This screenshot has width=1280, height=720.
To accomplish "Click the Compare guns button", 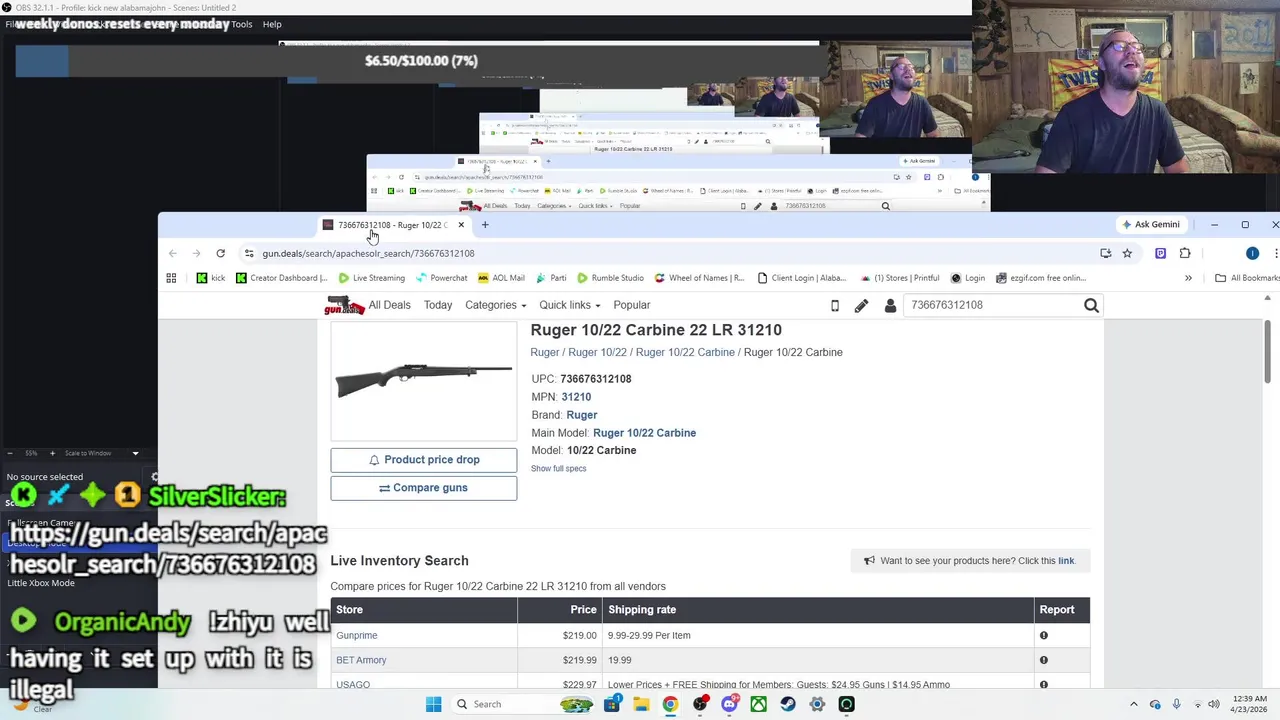I will click(424, 488).
